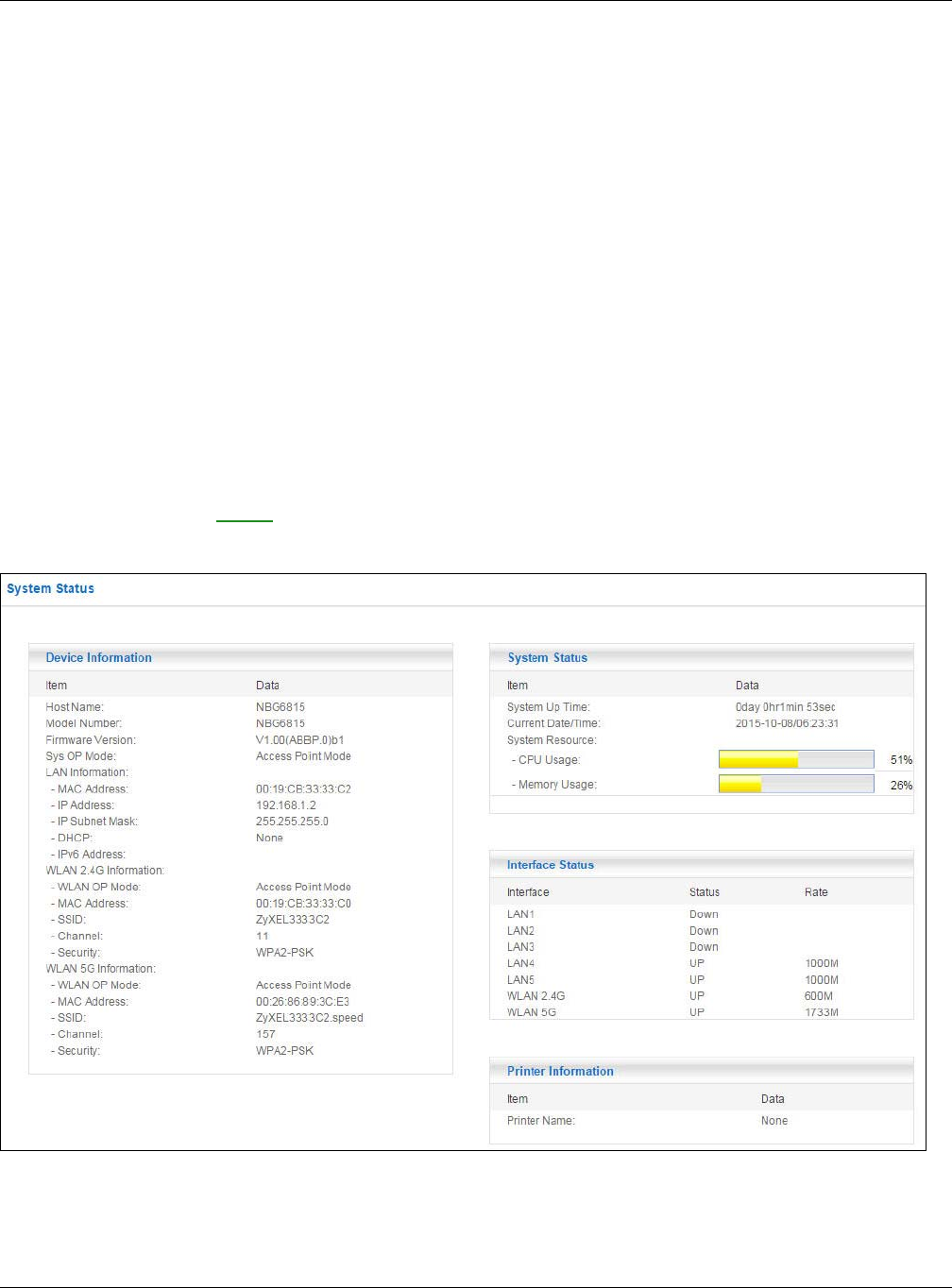
Task: Click the Printer Name label
Action: point(541,1121)
